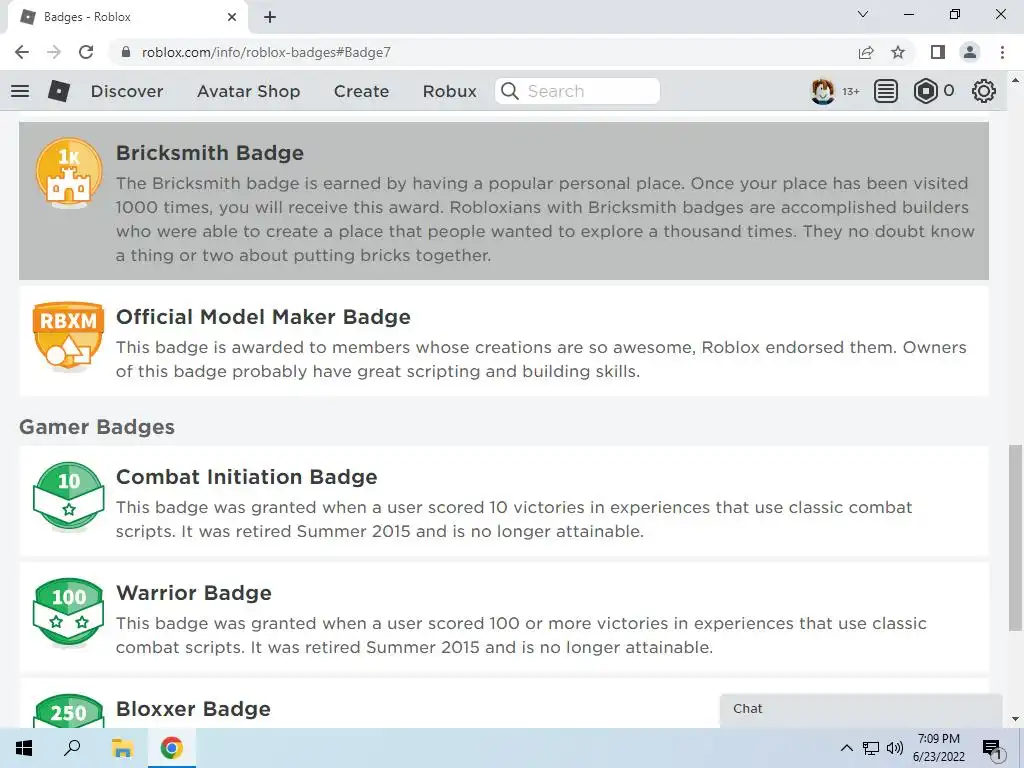The image size is (1024, 768).
Task: Click the Gamer Badges section heading
Action: coord(97,427)
